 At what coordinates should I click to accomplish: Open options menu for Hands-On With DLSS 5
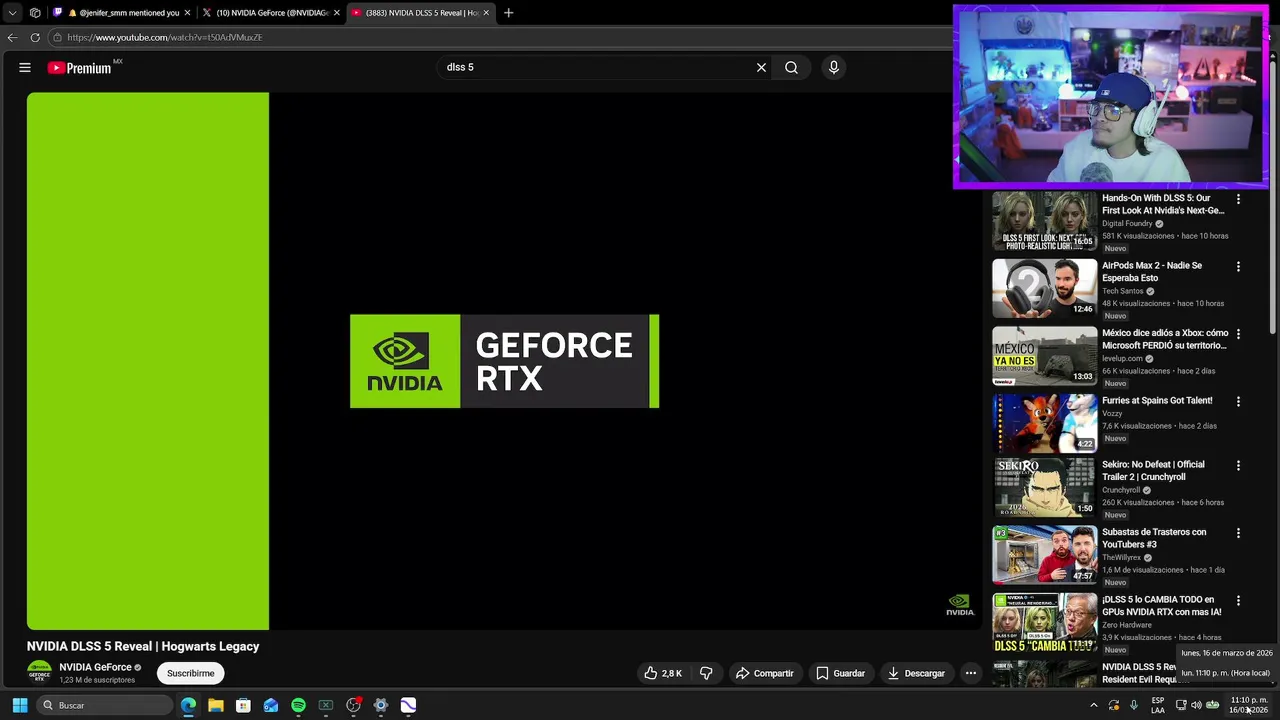[x=1238, y=199]
